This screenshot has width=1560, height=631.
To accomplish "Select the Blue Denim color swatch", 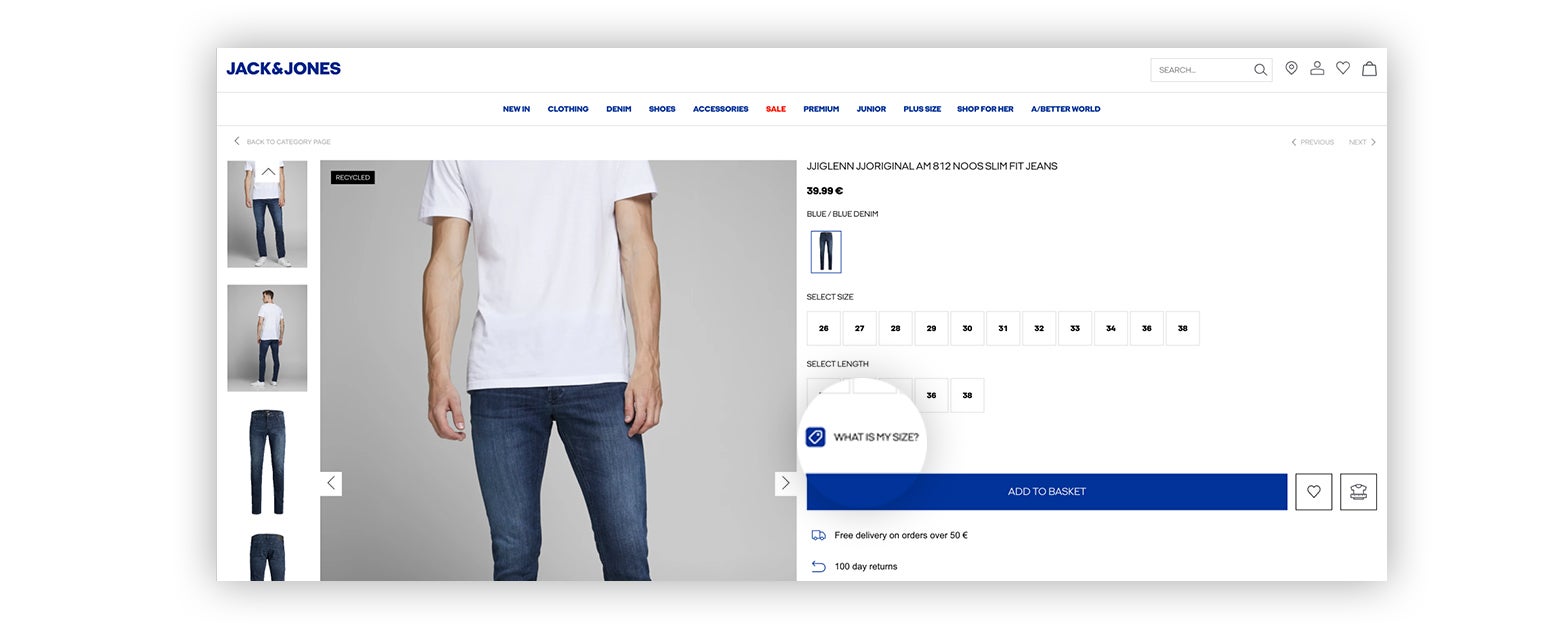I will (826, 251).
